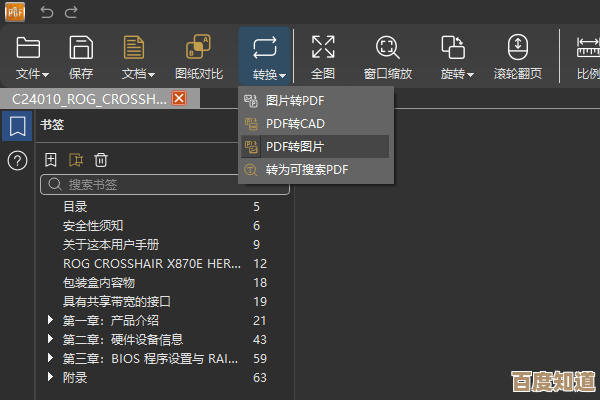Click the 比例 scale ruler tool
This screenshot has width=600, height=400.
tap(588, 58)
